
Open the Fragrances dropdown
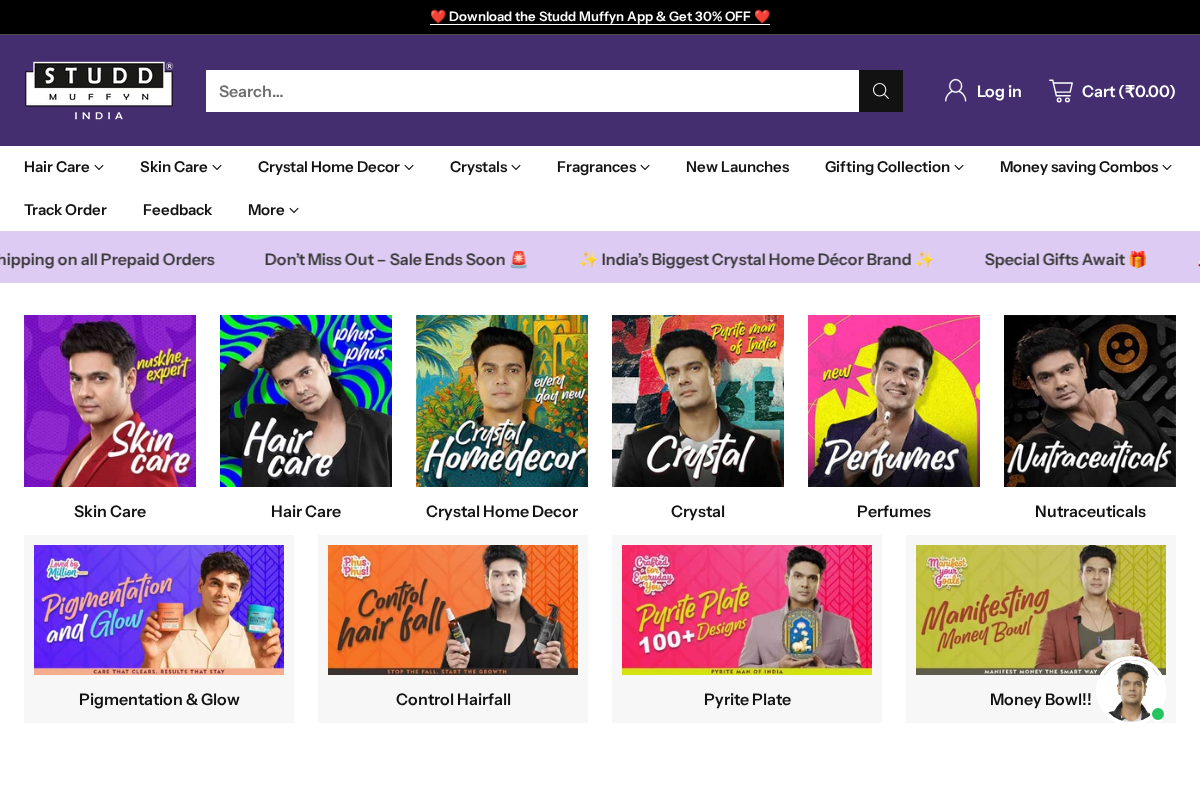point(603,167)
